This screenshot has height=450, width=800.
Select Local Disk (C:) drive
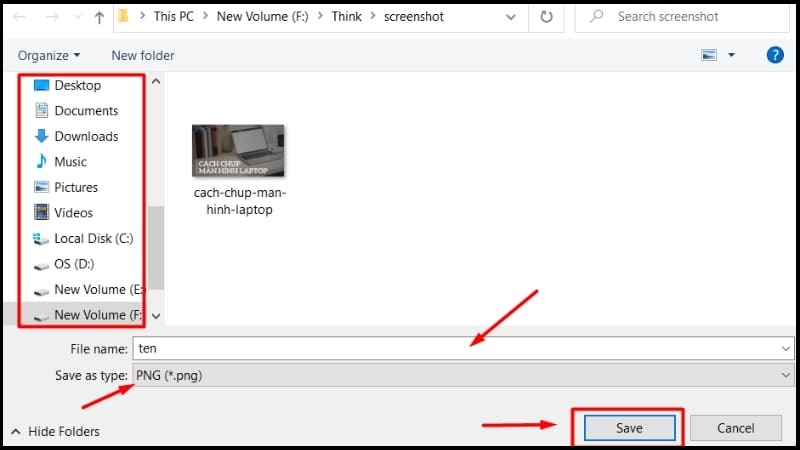click(82, 238)
